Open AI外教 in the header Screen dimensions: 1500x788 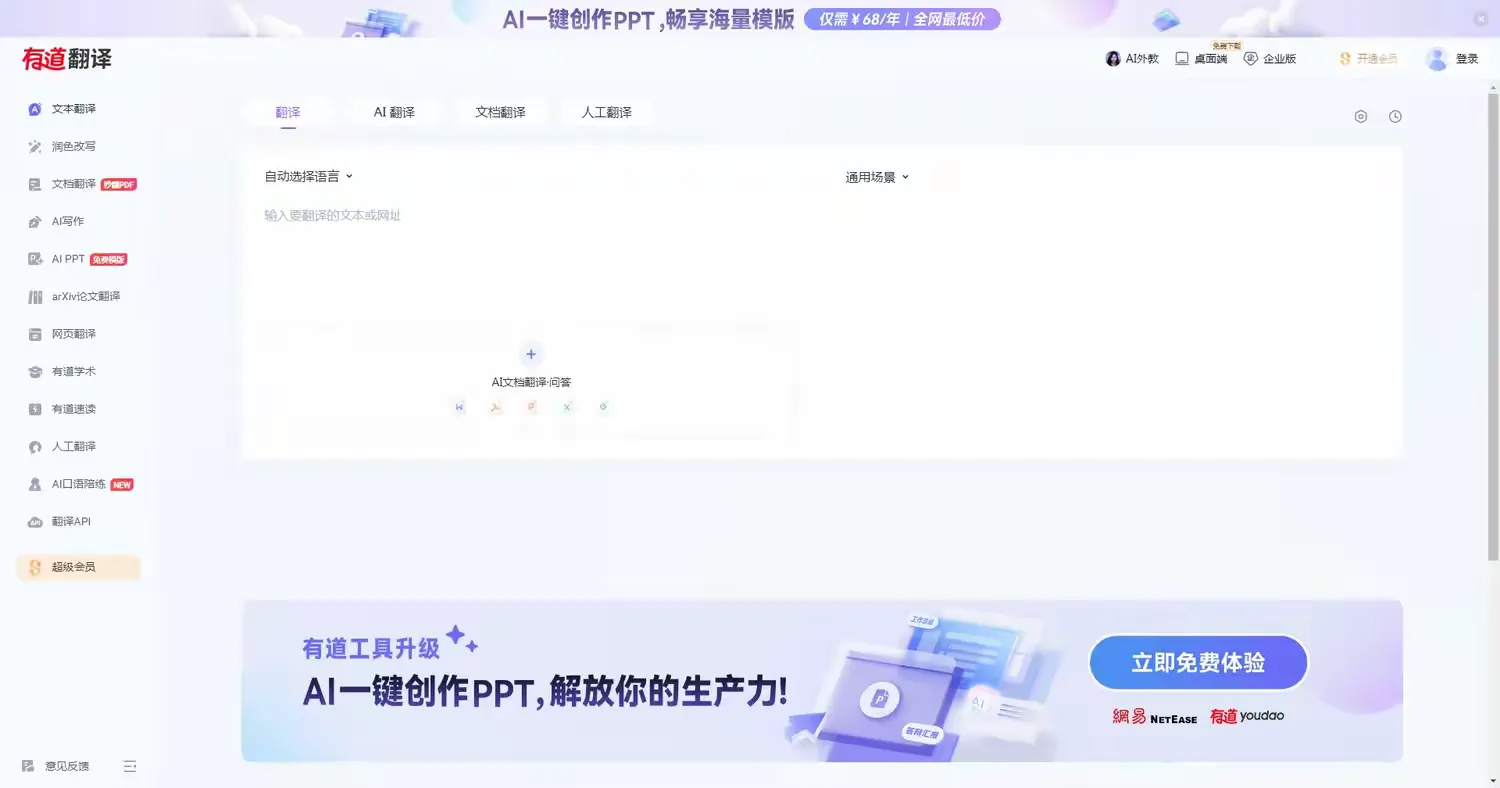pyautogui.click(x=1132, y=59)
